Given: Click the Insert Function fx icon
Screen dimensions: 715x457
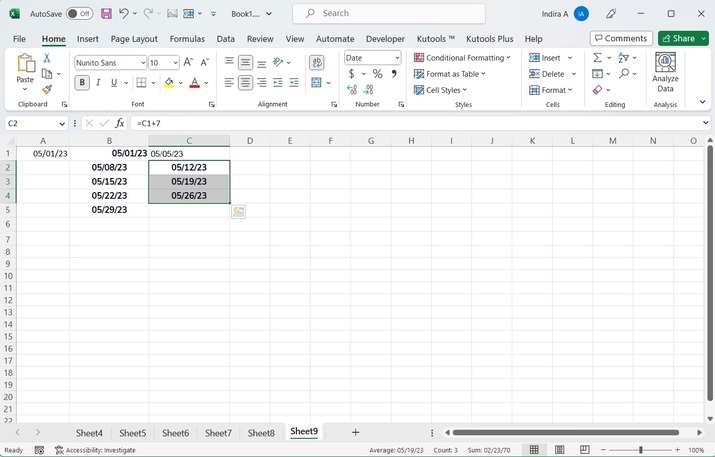Looking at the screenshot, I should pyautogui.click(x=120, y=123).
